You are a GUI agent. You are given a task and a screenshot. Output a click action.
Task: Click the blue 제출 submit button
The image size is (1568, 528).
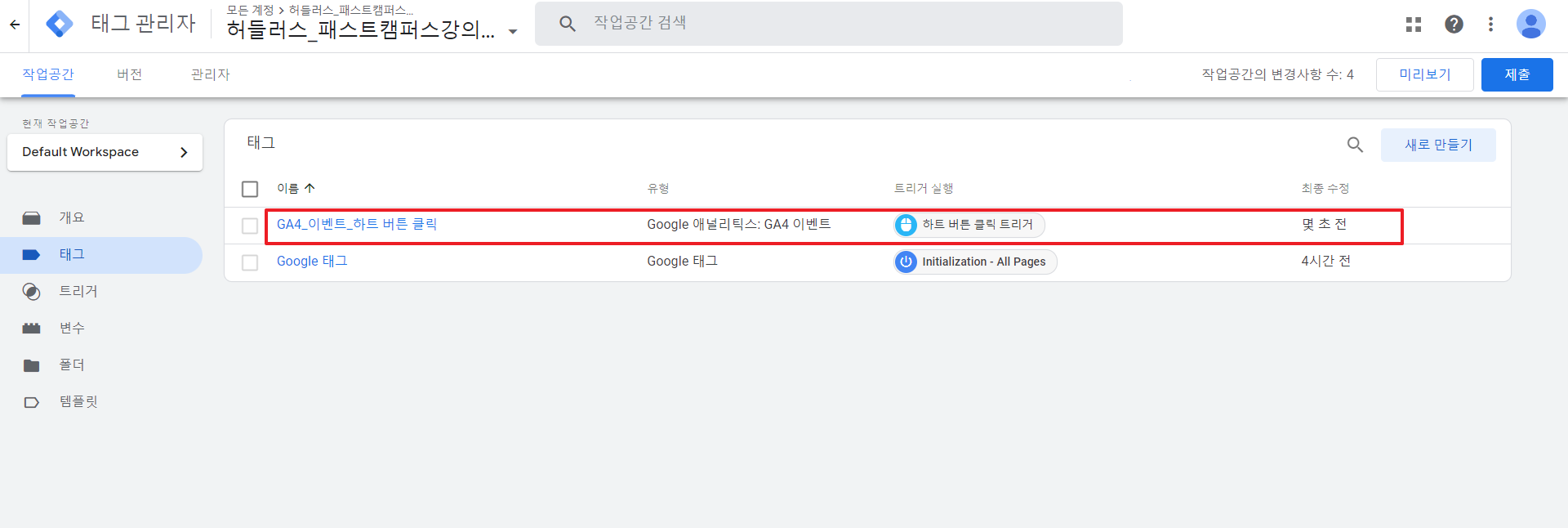pyautogui.click(x=1517, y=74)
